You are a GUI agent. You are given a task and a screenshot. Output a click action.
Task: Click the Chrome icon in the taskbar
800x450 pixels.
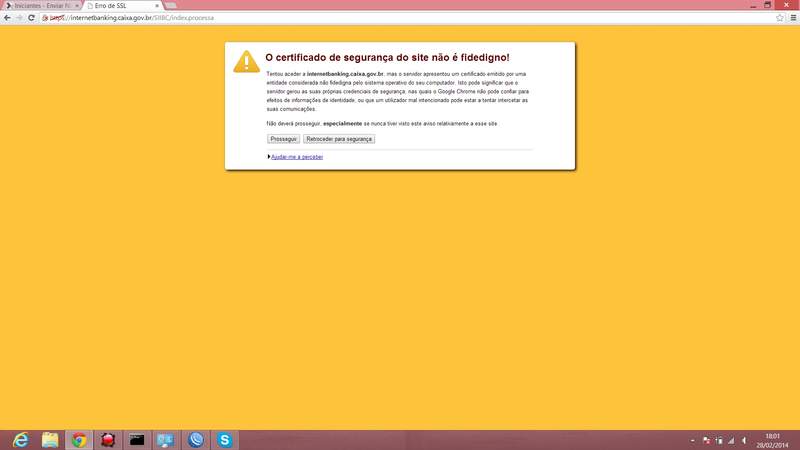[79, 440]
